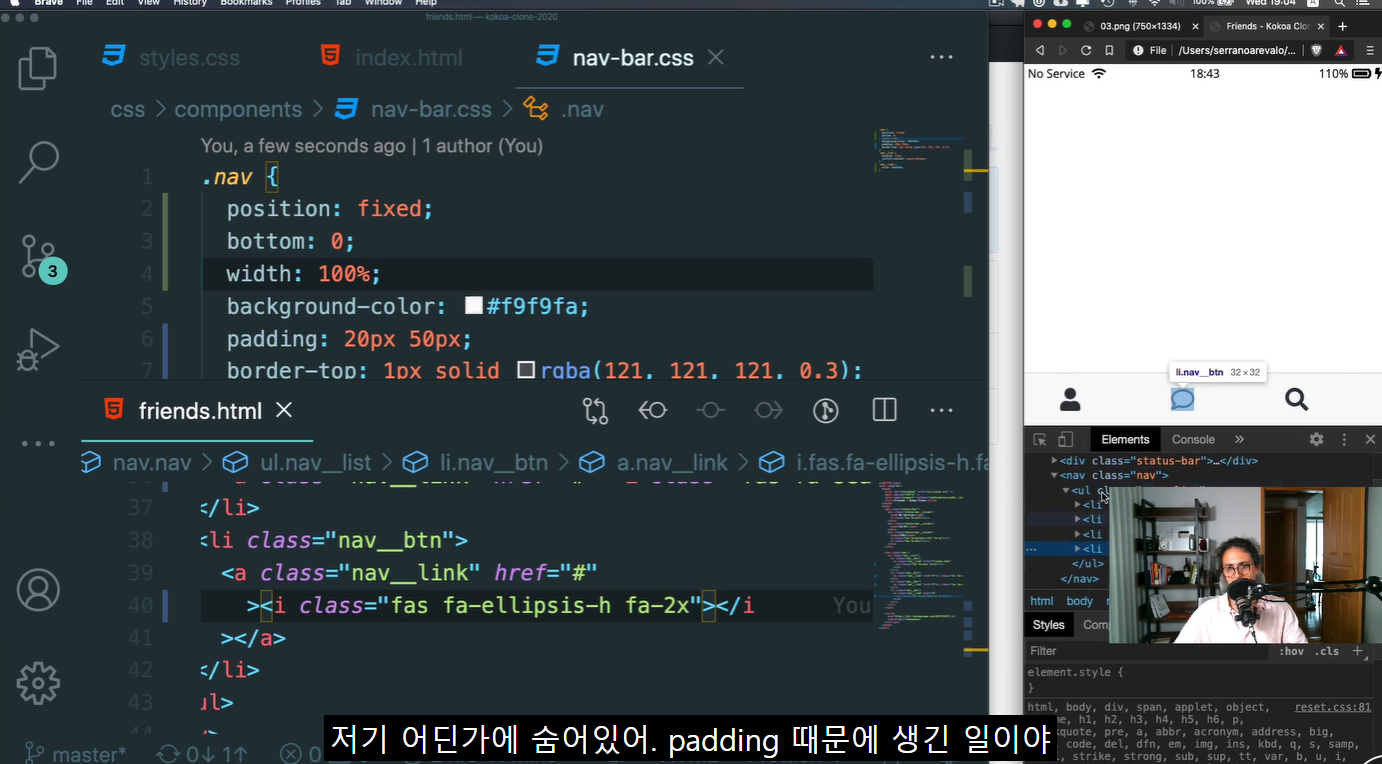This screenshot has height=764, width=1382.
Task: Expand the div status-bar node
Action: point(1054,461)
